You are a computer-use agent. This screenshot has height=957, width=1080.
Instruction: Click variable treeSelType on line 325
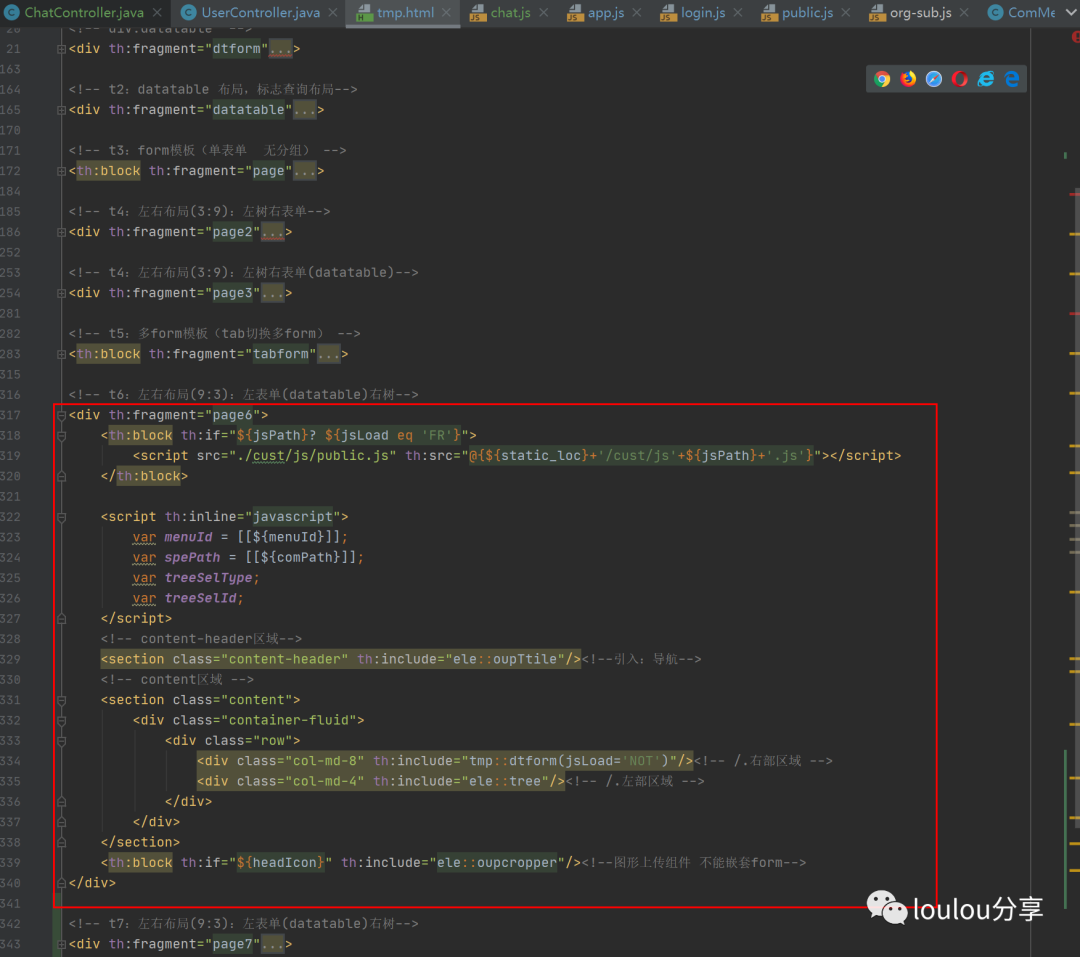click(208, 578)
